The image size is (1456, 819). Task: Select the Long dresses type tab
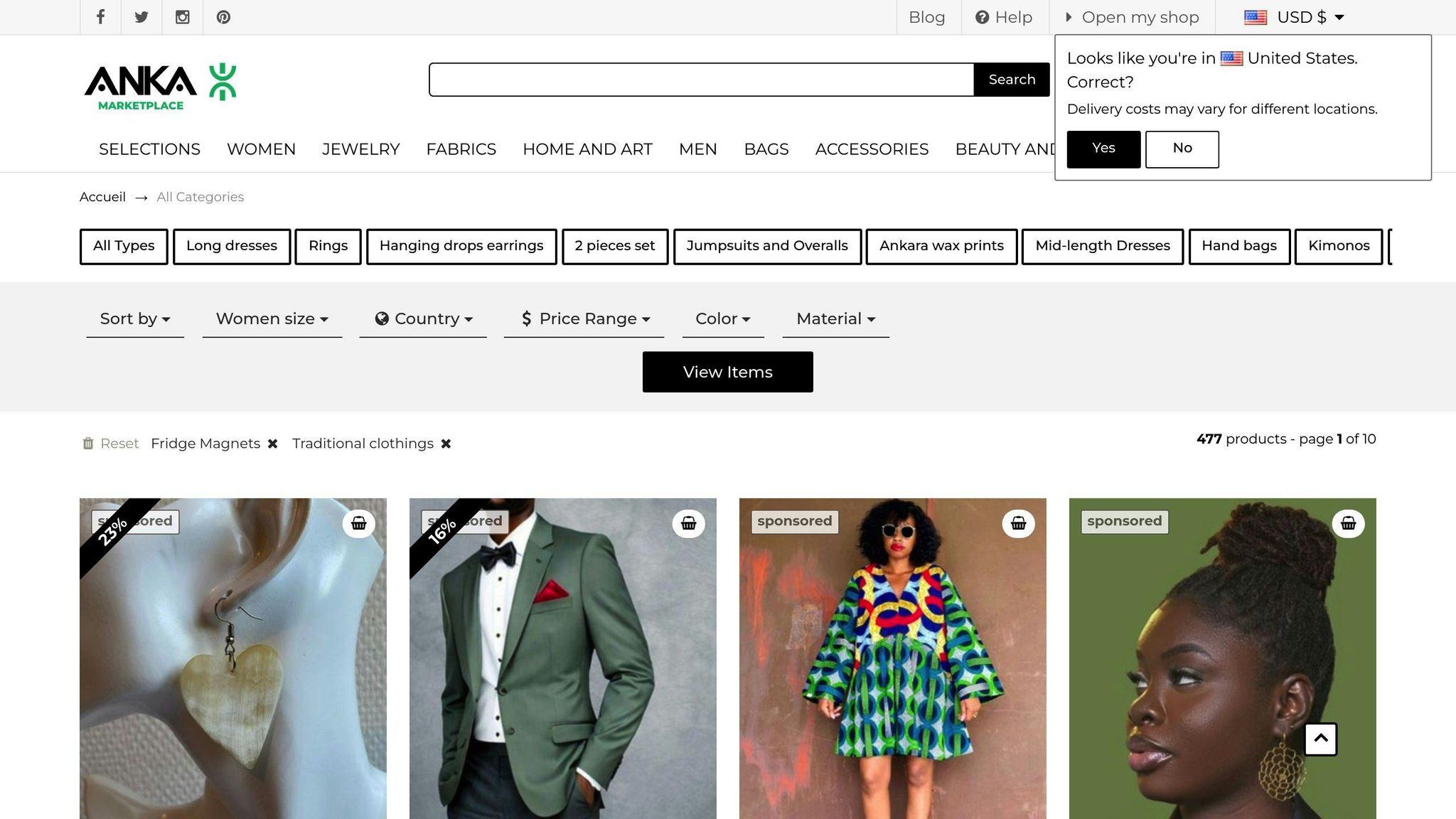tap(232, 246)
